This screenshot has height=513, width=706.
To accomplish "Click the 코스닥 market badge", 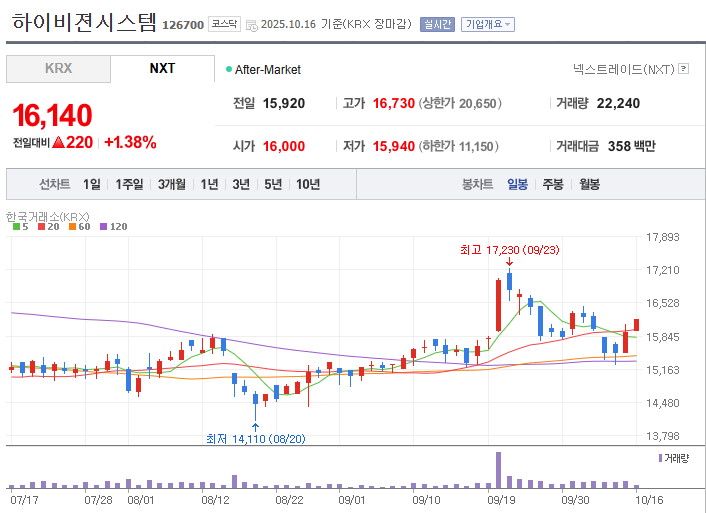I will pos(223,23).
